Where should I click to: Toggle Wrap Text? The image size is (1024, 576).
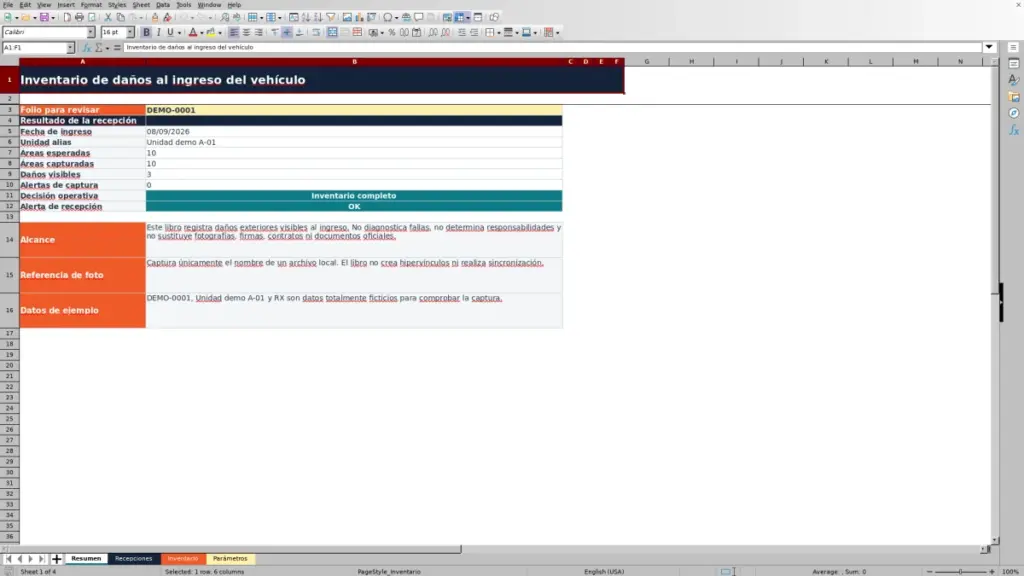[316, 32]
